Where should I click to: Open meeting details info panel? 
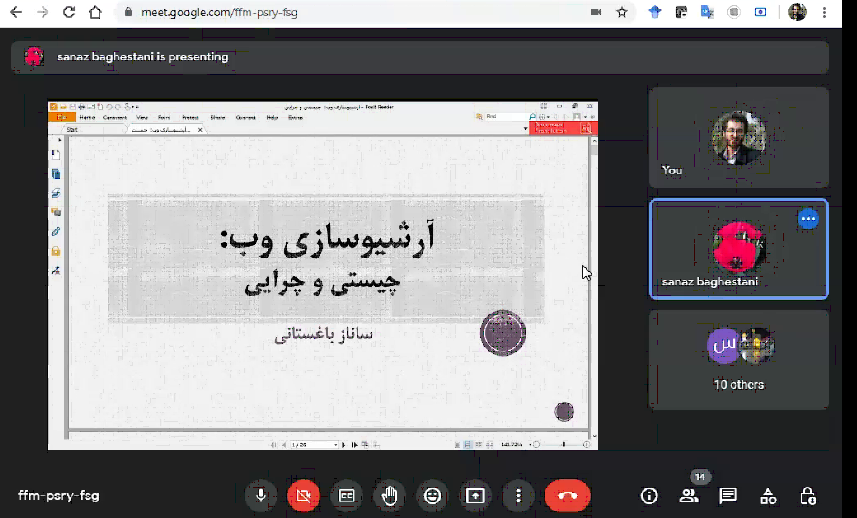coord(649,495)
